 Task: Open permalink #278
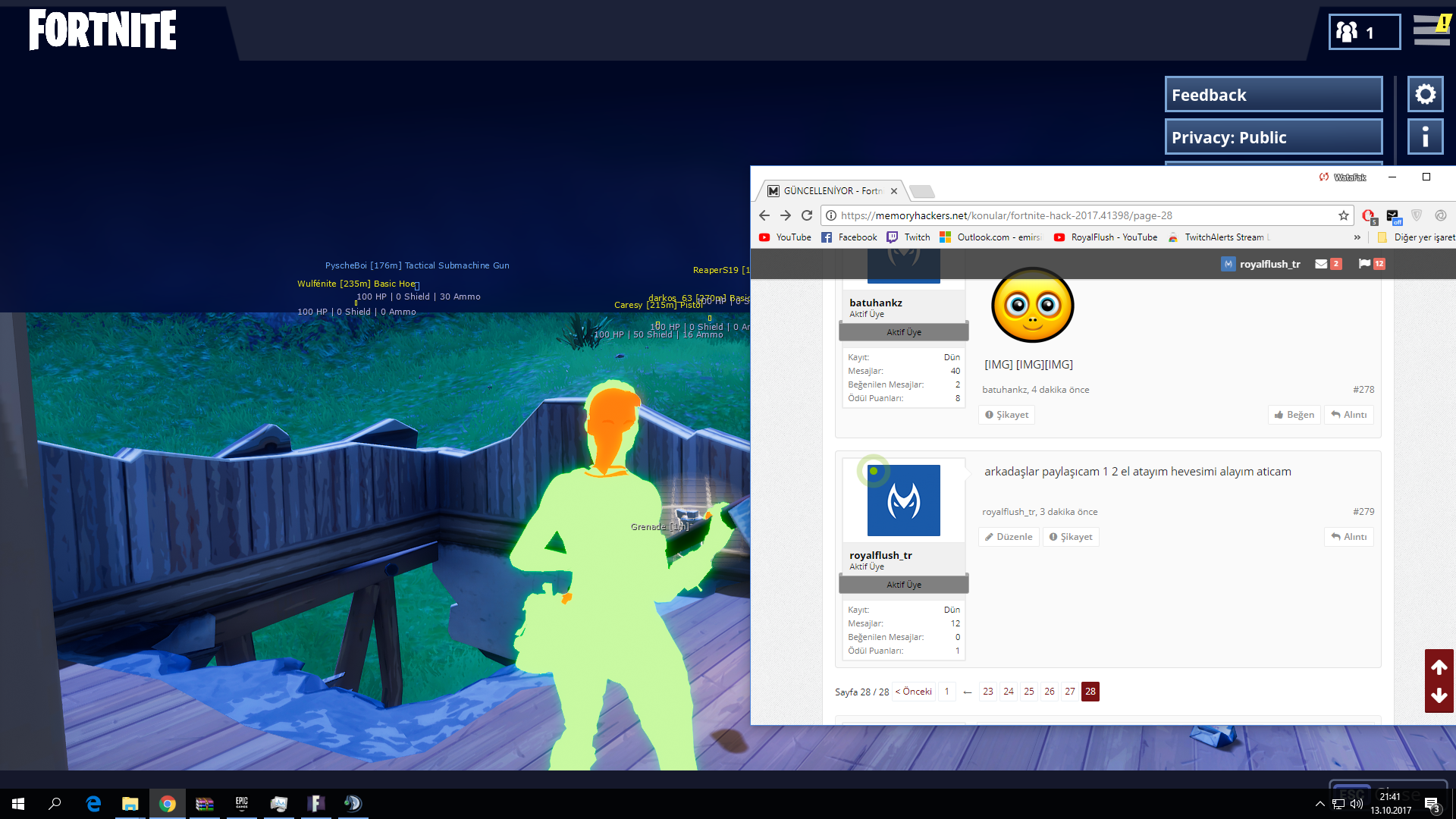[x=1363, y=390]
